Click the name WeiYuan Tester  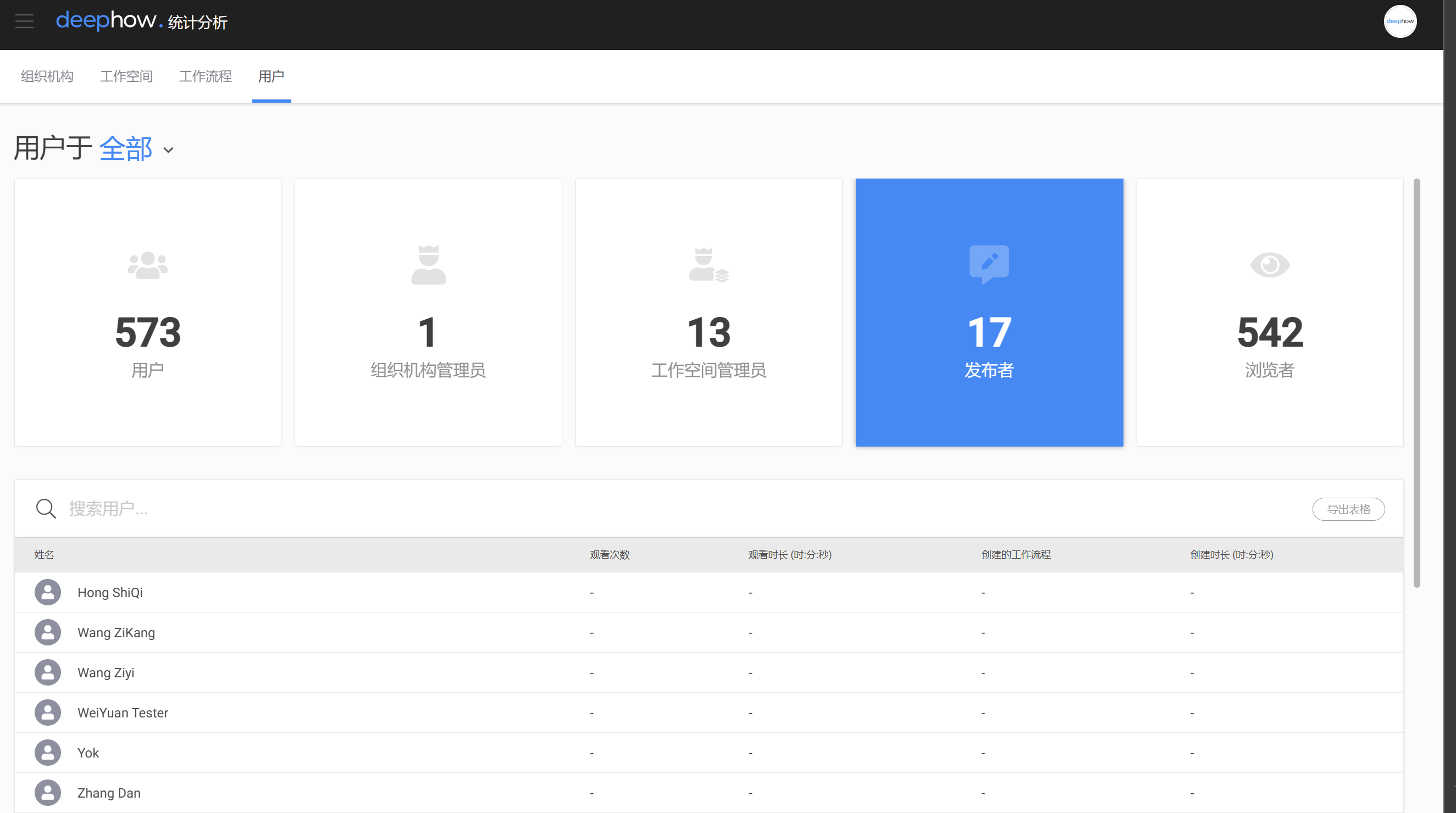pos(123,712)
